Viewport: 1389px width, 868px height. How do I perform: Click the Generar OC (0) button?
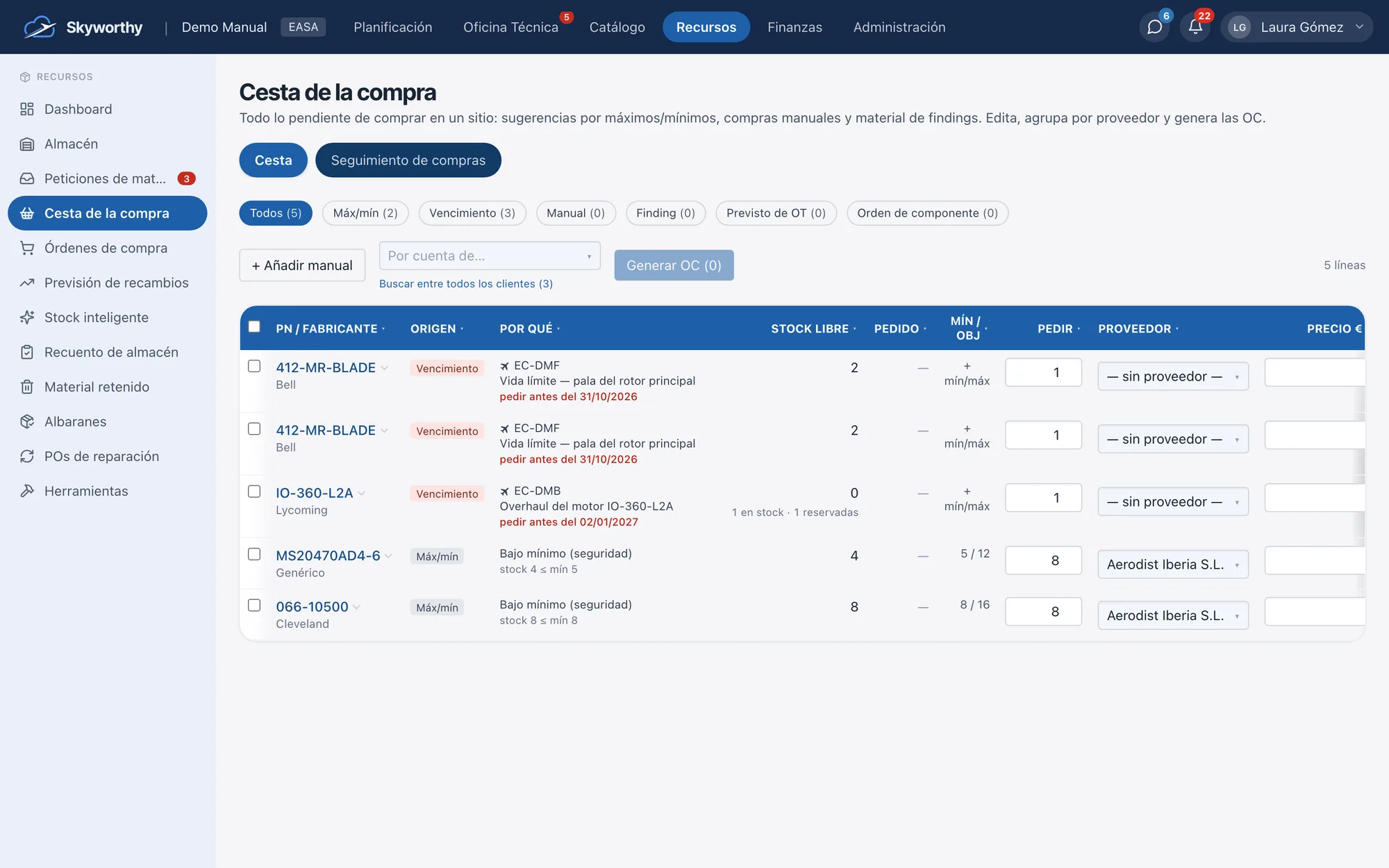pos(674,265)
